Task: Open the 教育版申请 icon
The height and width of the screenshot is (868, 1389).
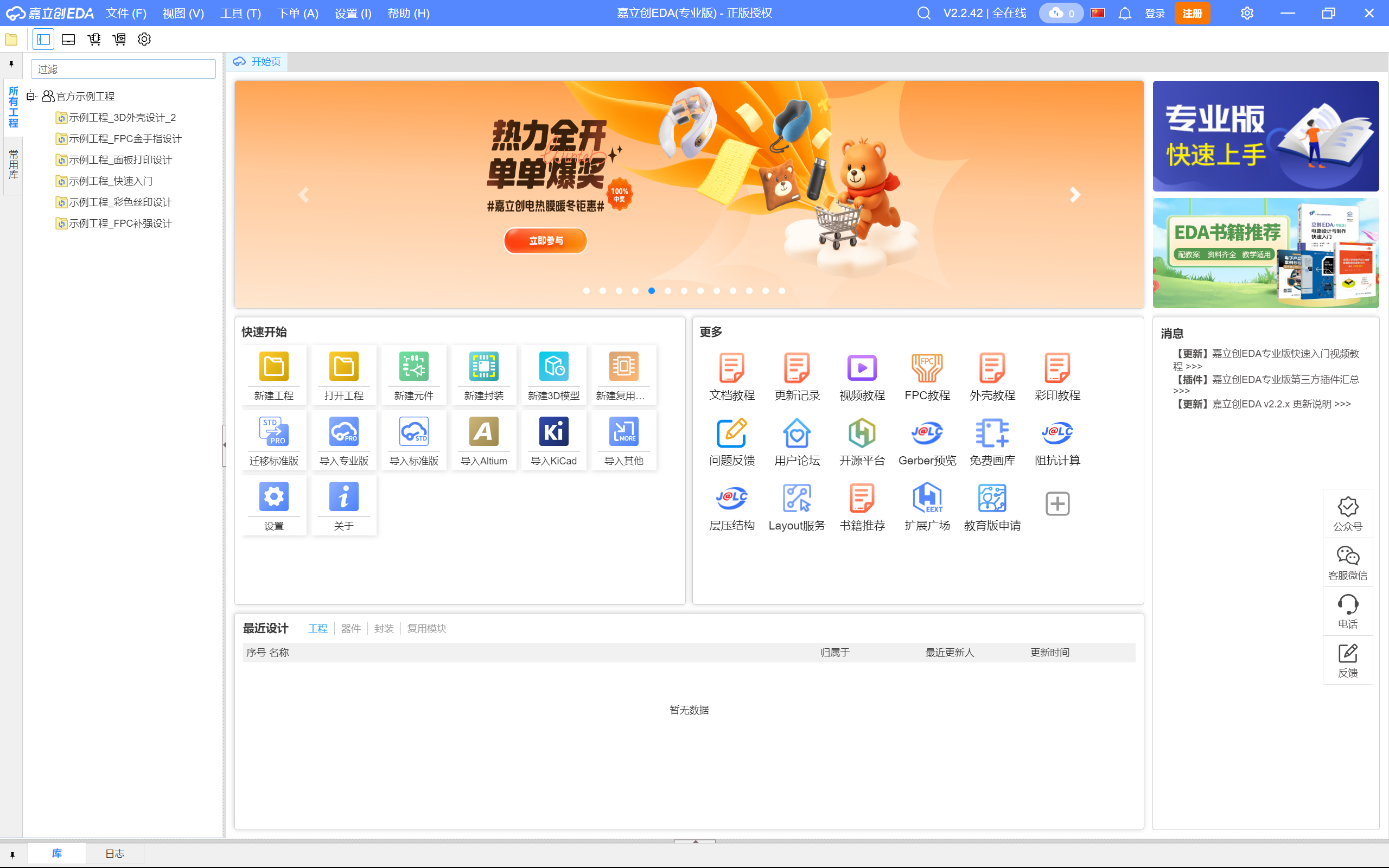Action: tap(992, 497)
